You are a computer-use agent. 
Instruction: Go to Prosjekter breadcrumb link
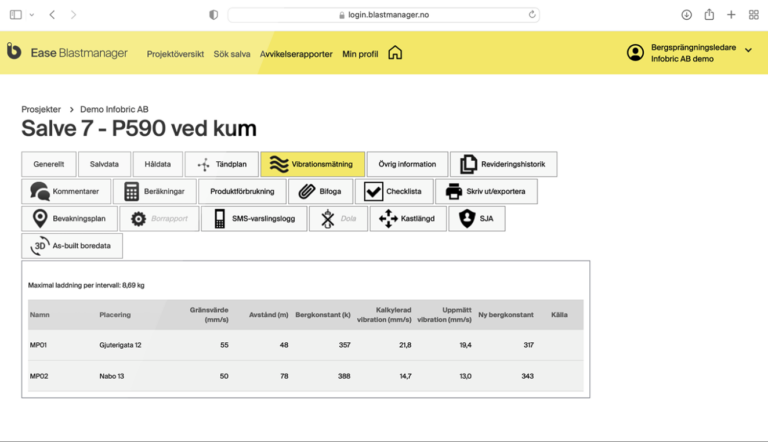[41, 109]
